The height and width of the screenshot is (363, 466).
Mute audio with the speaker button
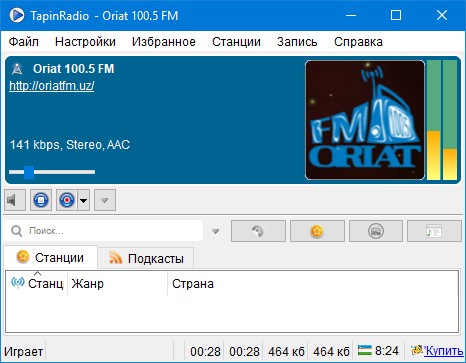click(15, 200)
